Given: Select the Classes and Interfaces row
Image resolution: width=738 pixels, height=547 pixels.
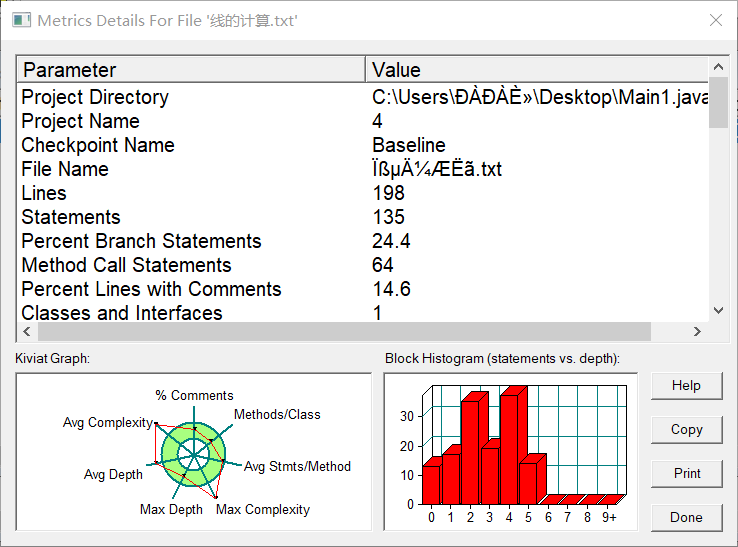Looking at the screenshot, I should coord(363,312).
